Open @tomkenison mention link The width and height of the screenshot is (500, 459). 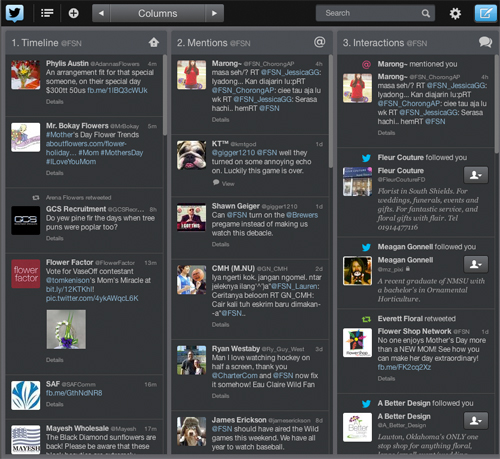[68, 280]
